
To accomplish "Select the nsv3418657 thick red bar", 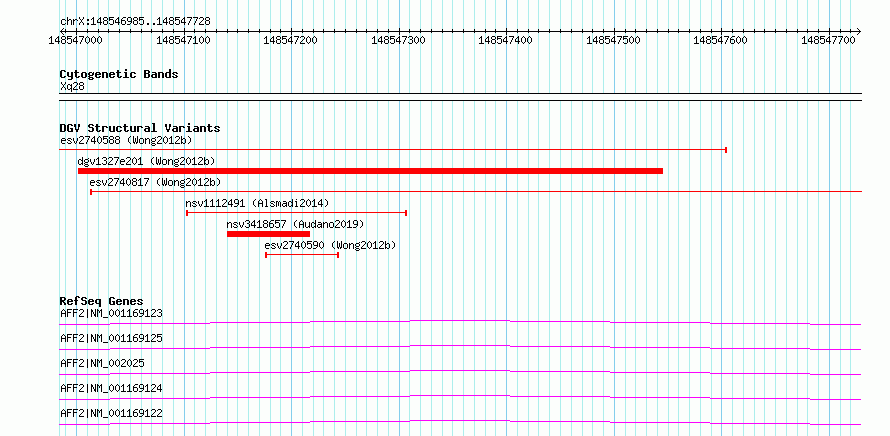I will point(268,234).
